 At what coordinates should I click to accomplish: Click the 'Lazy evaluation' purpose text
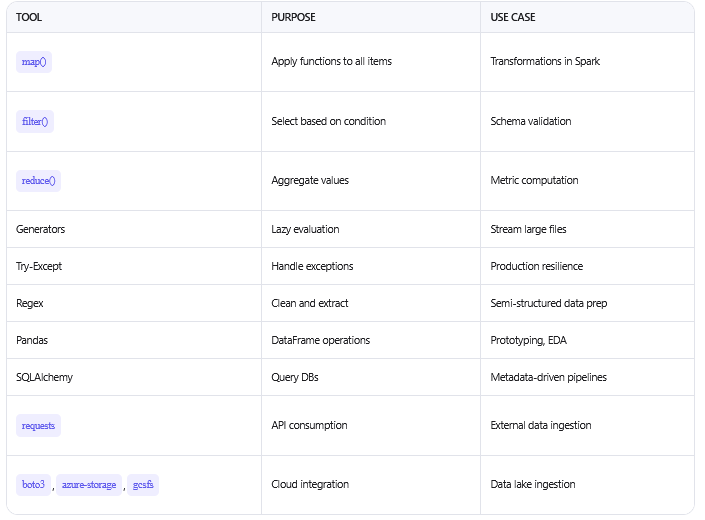click(x=305, y=229)
